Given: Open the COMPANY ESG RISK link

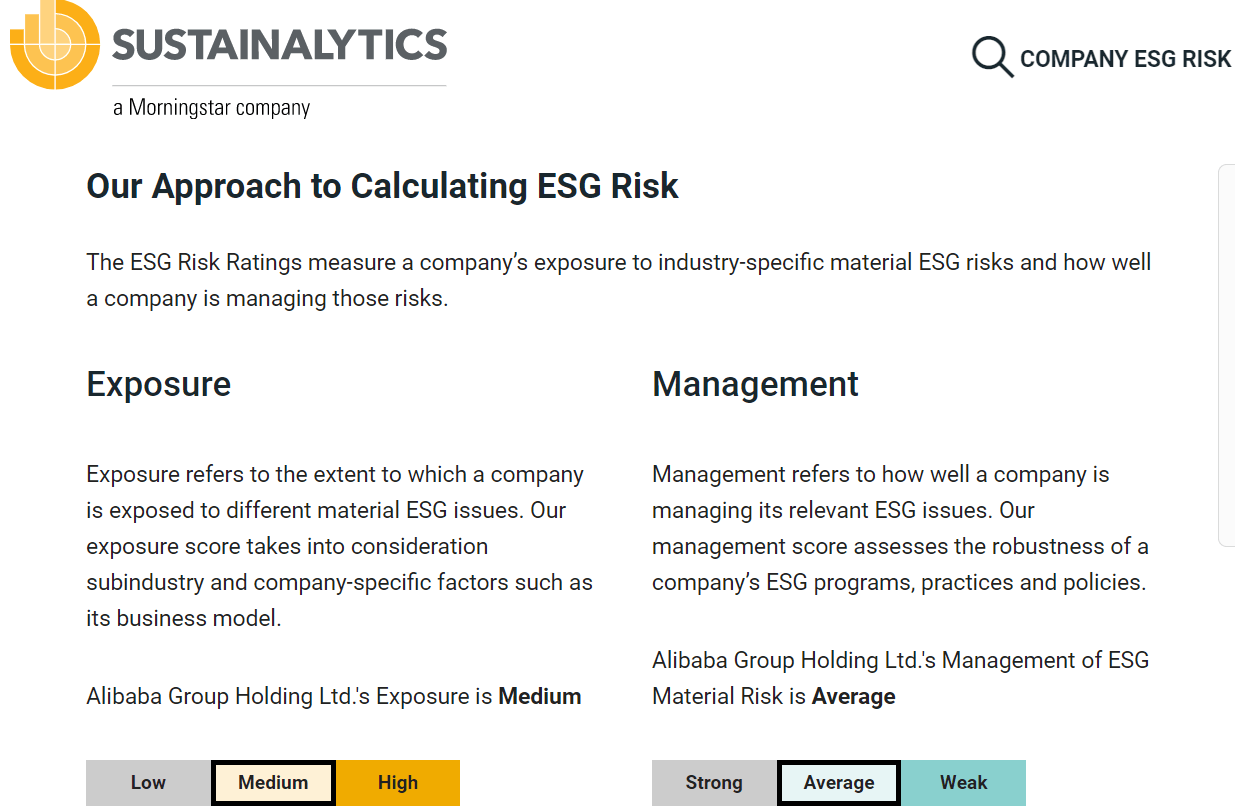Looking at the screenshot, I should coord(1126,59).
